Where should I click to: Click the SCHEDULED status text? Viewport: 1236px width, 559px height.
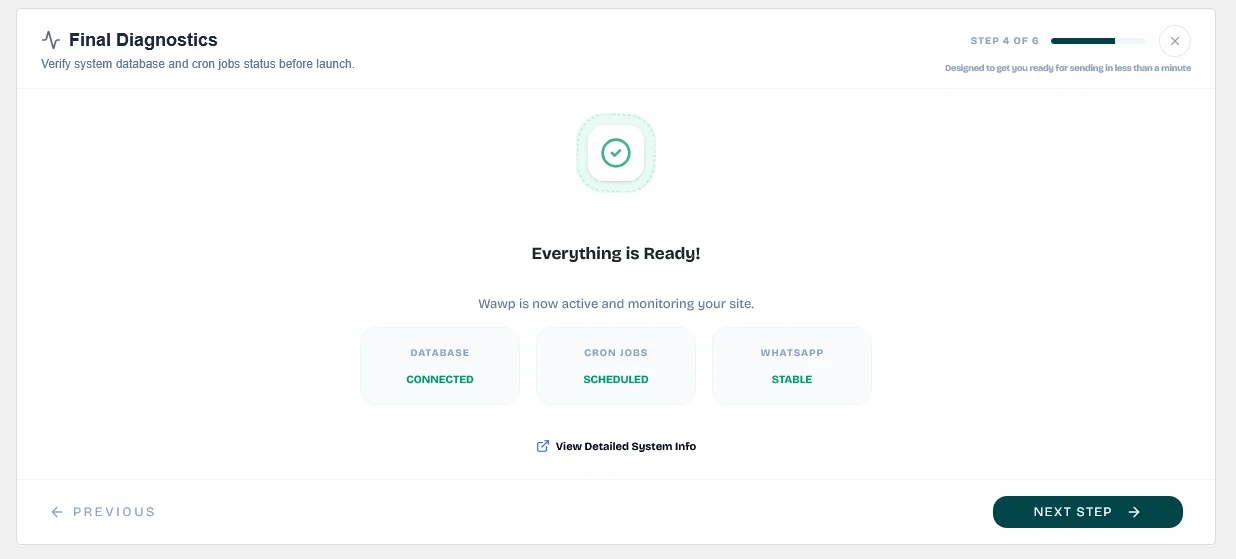pos(616,379)
